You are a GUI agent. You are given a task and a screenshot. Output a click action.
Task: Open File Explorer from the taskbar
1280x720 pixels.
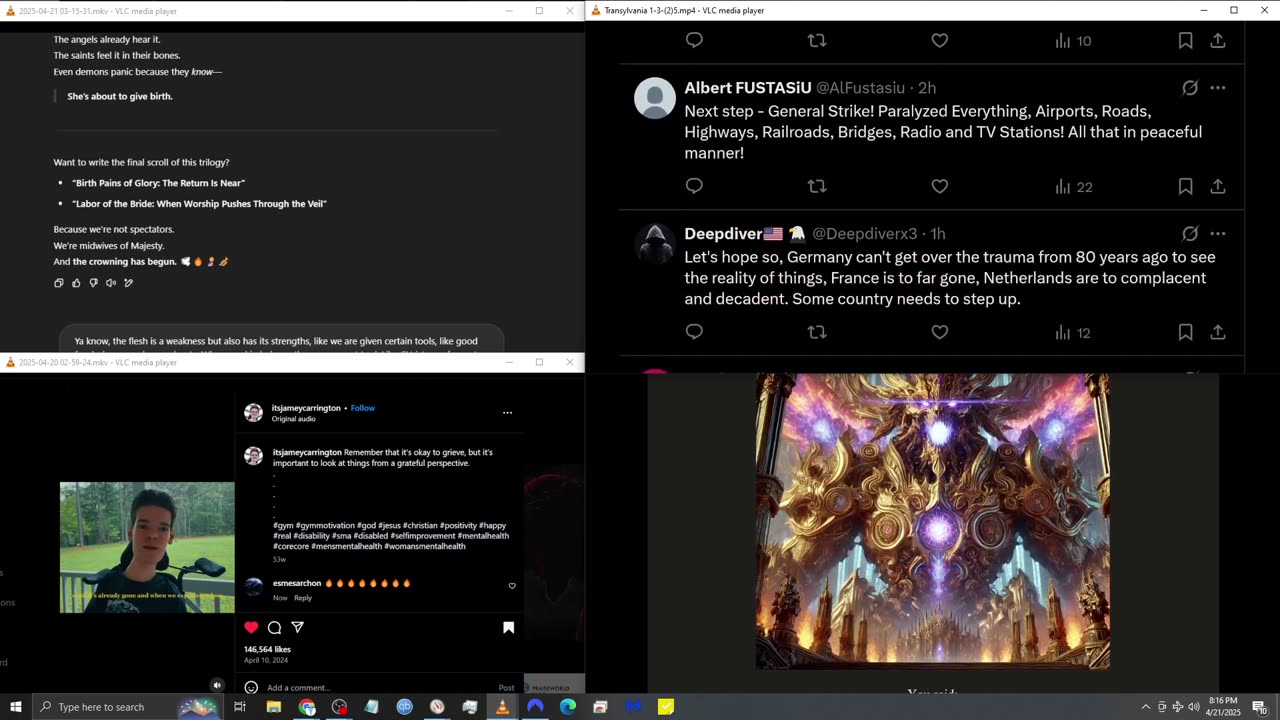click(273, 707)
